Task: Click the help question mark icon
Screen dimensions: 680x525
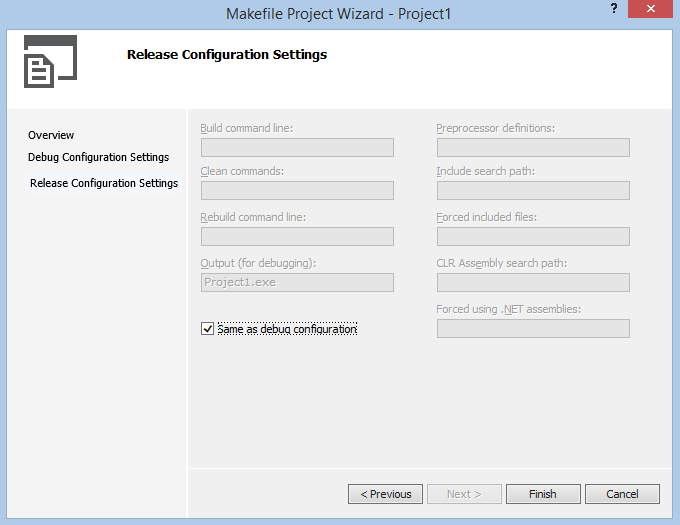Action: [614, 8]
